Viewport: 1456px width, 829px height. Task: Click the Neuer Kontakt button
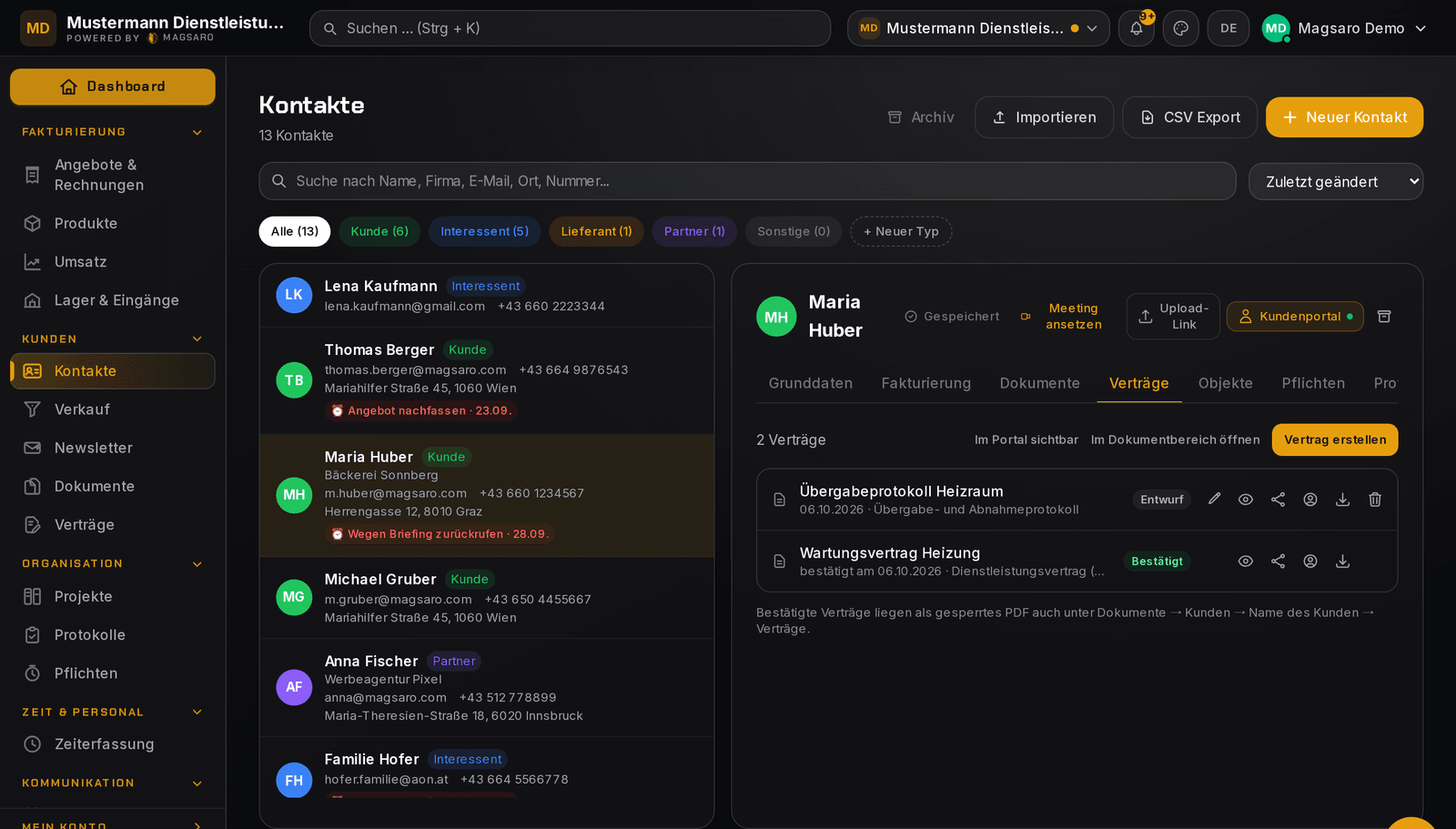(1344, 117)
